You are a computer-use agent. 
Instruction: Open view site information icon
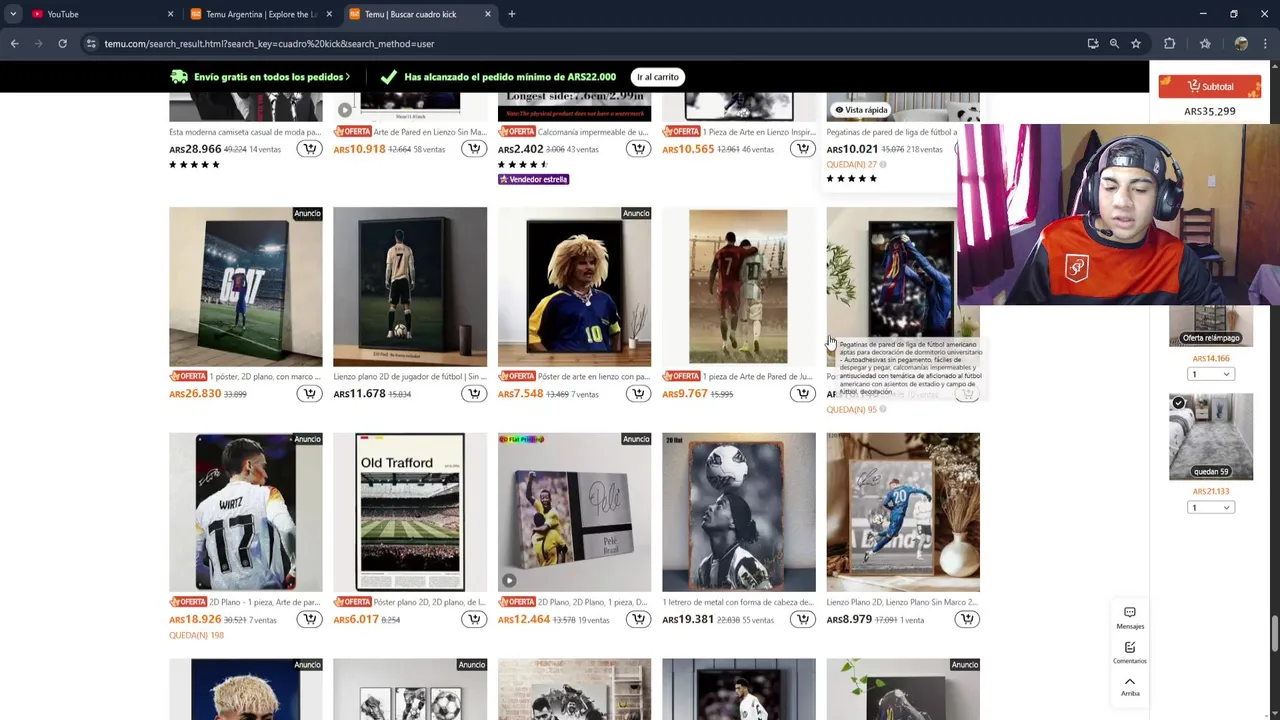click(91, 44)
